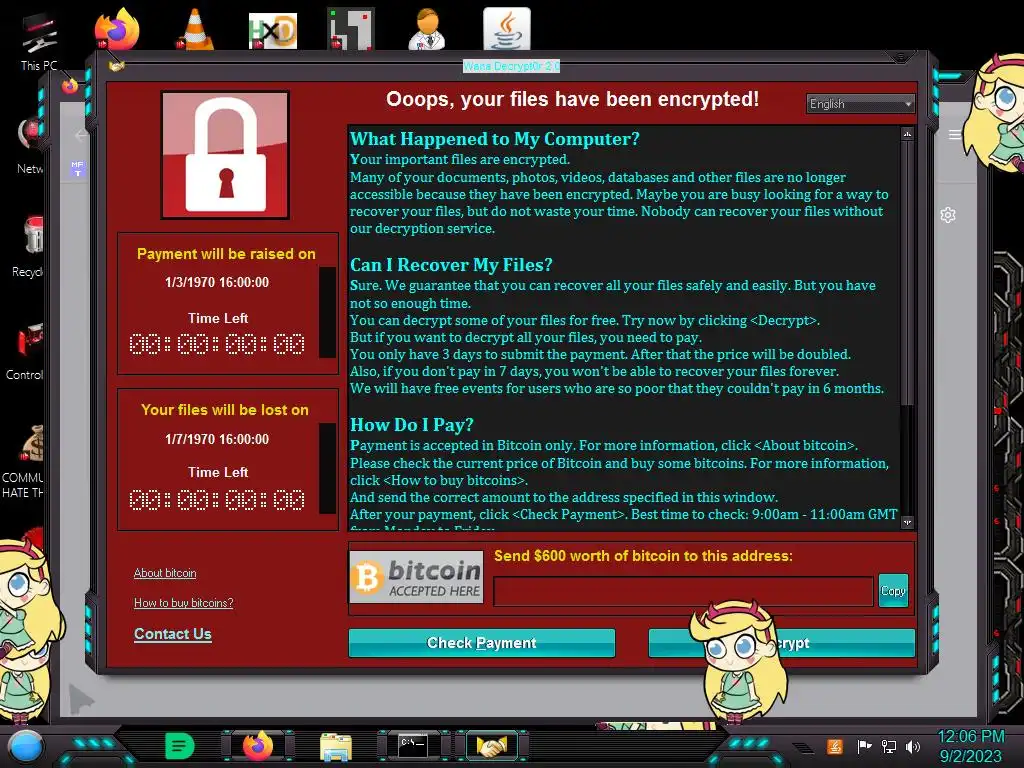Click the red padlock image
The height and width of the screenshot is (768, 1024).
[225, 155]
